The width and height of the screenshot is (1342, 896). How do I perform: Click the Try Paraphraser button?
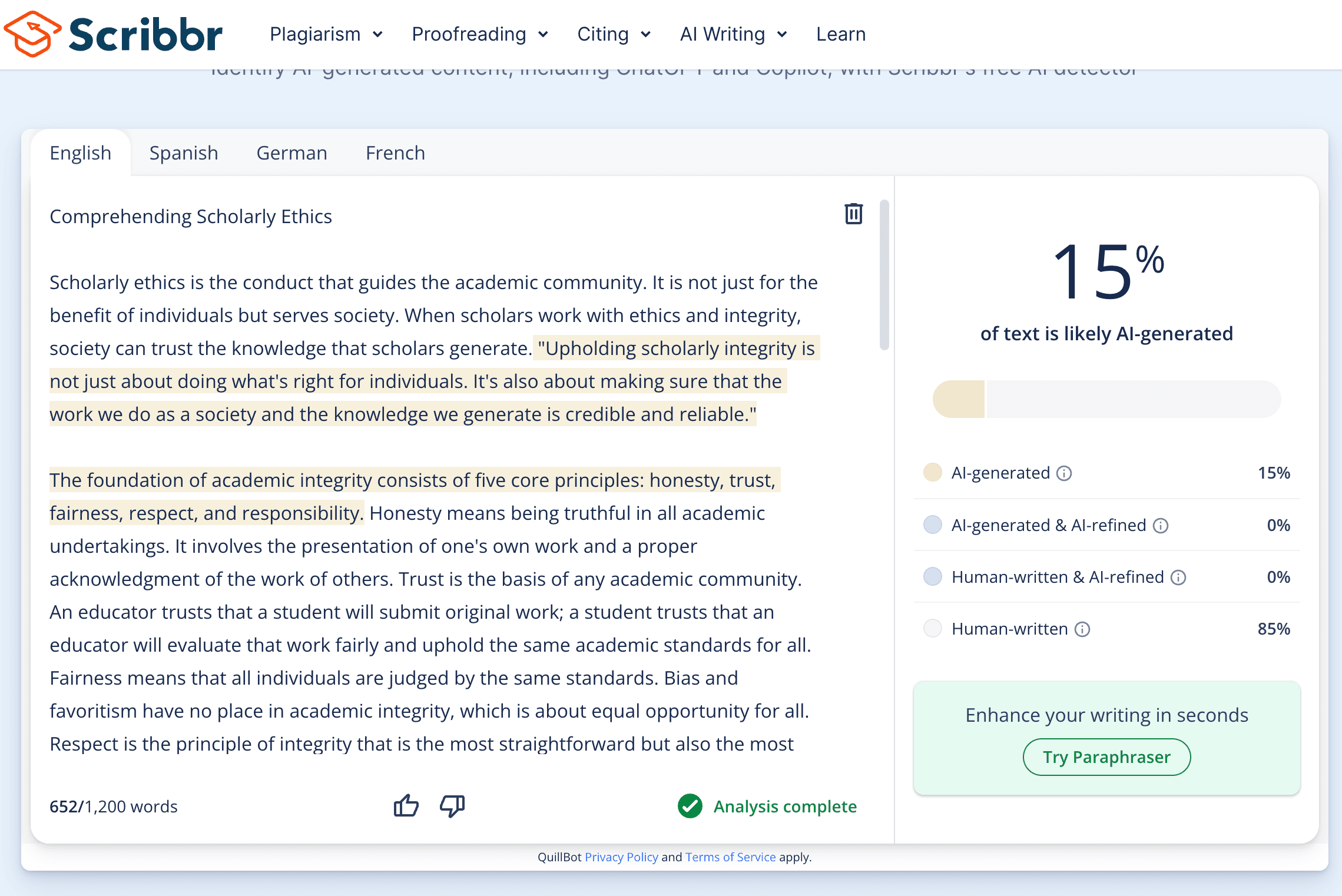click(1106, 757)
